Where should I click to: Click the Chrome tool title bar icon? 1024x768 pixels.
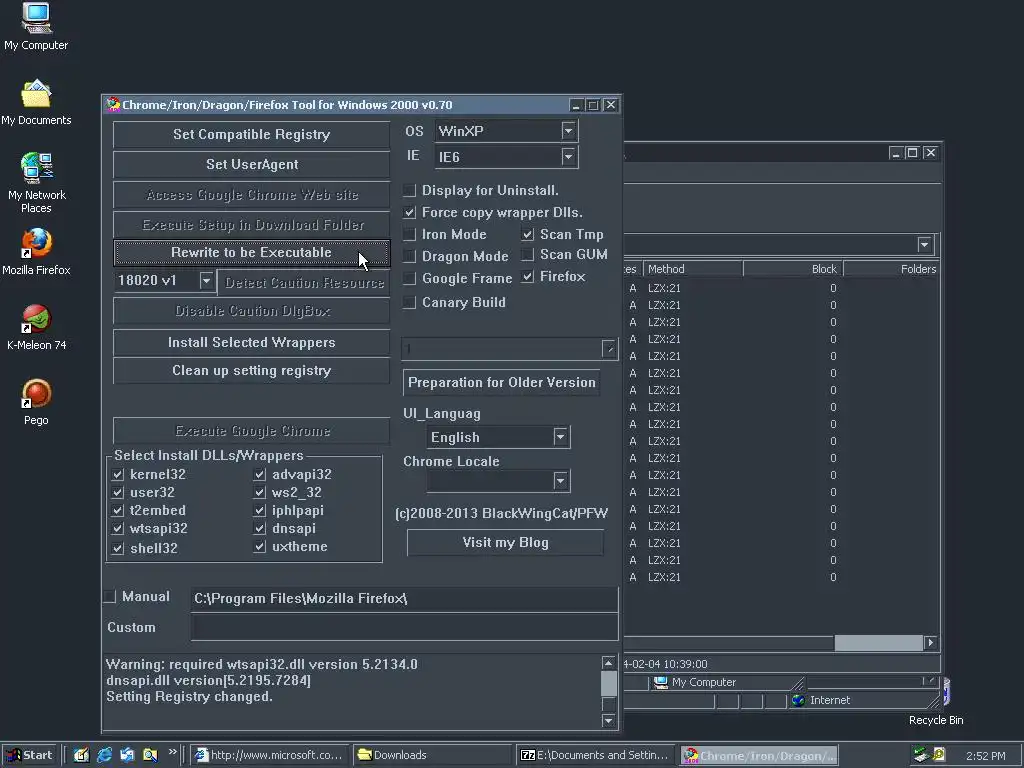(114, 104)
